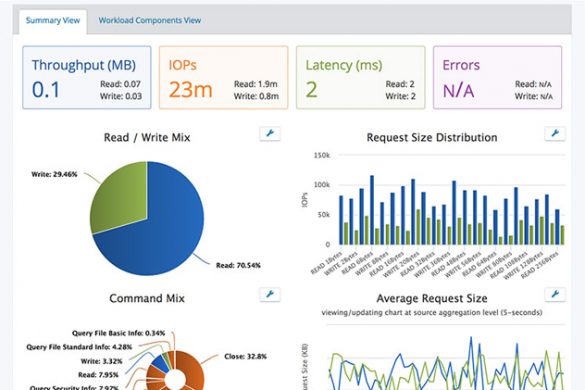Click 'Write: 0.8m' in IOPs card

pos(256,96)
